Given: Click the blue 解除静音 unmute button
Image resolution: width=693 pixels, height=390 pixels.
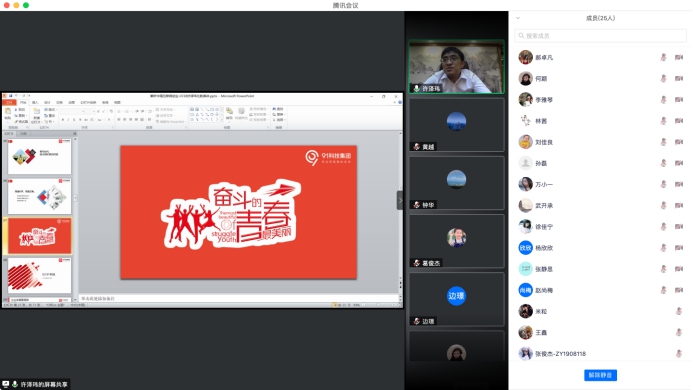Looking at the screenshot, I should click(x=600, y=375).
